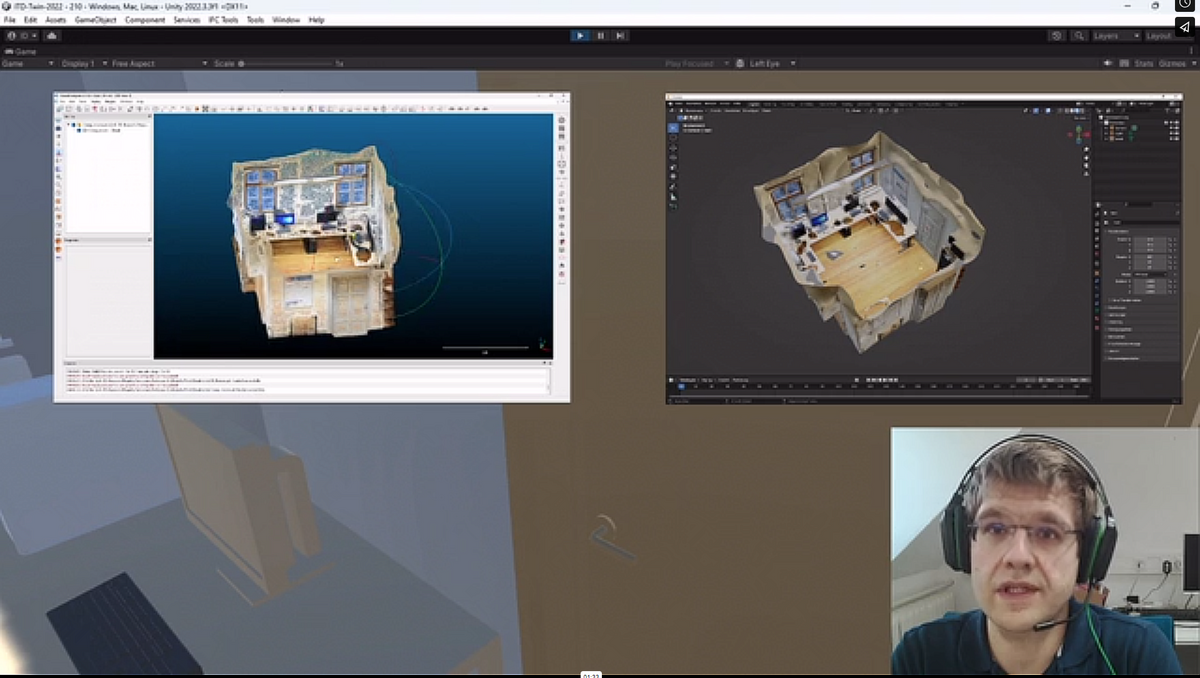Open the Account dropdown button
The image size is (1200, 678).
(x=22, y=35)
